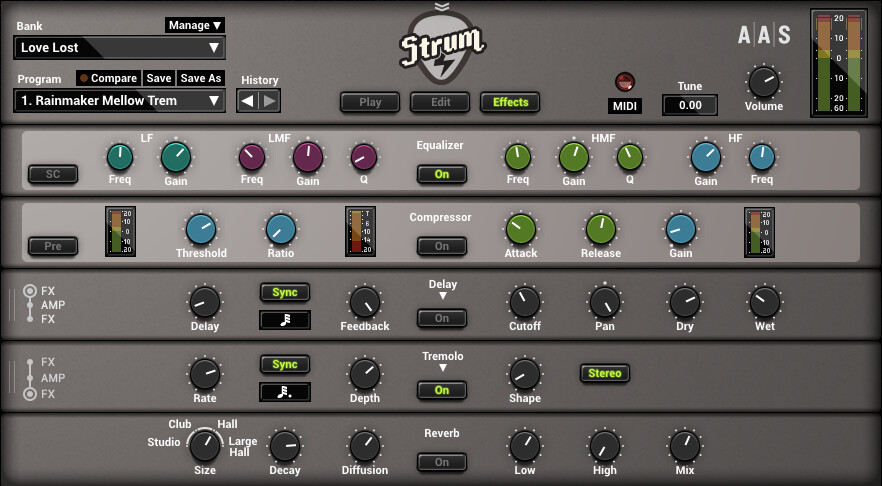Click the Tune value field
The height and width of the screenshot is (486, 882).
(690, 105)
